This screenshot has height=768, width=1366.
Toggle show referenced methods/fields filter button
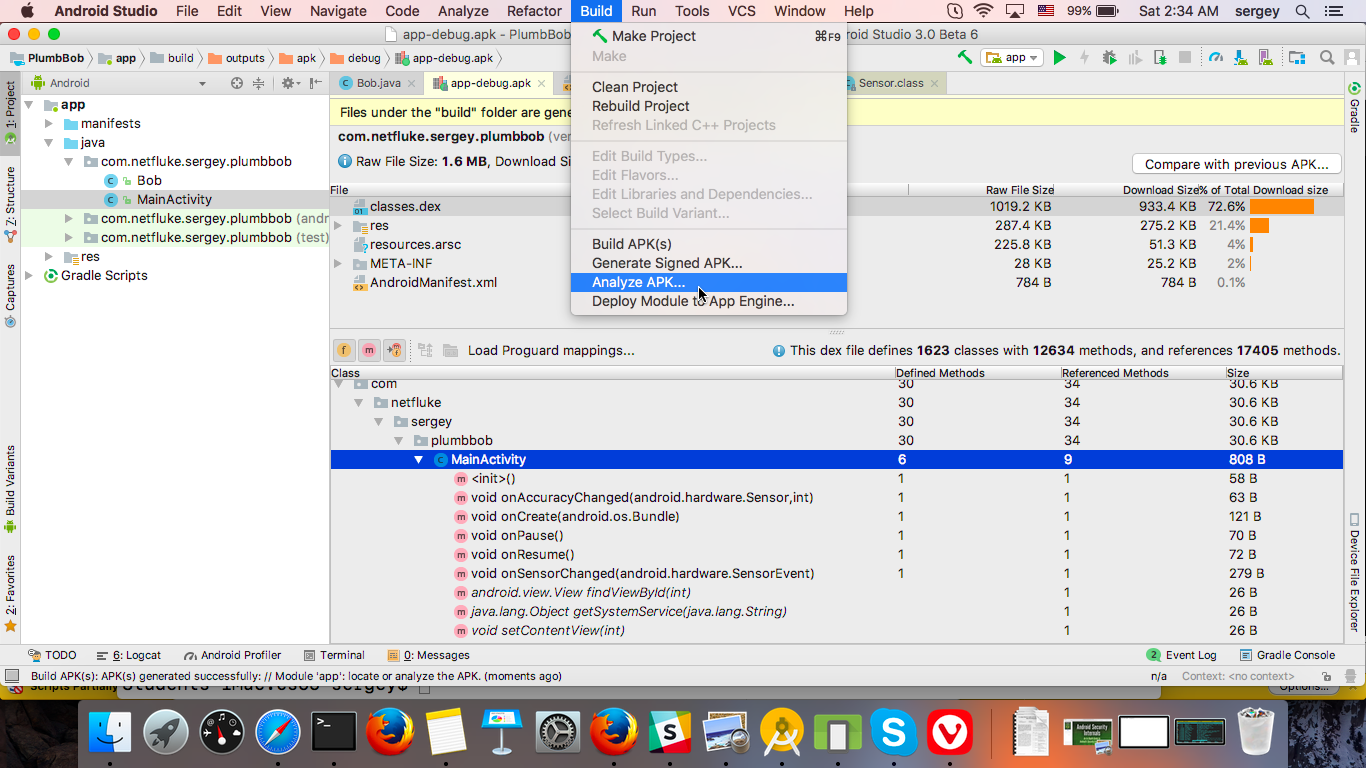click(x=394, y=350)
